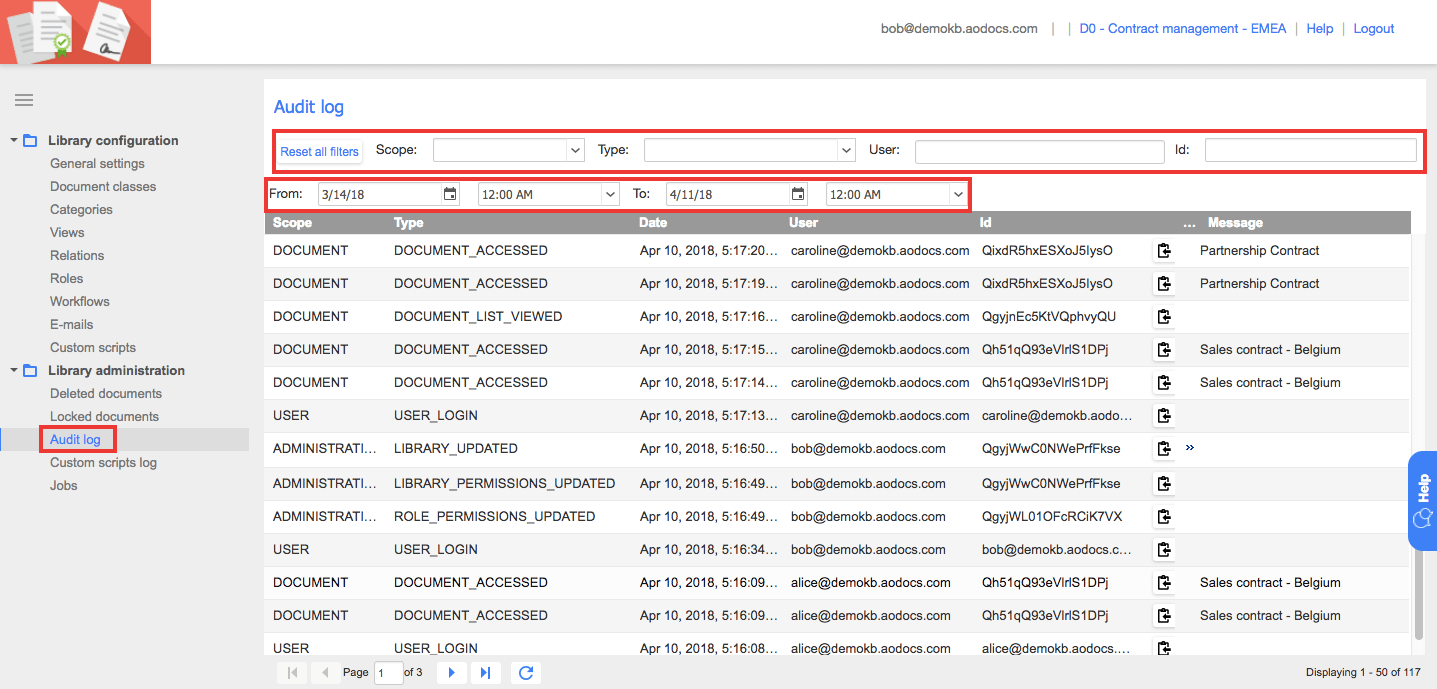Open the Scope filter dropdown
The height and width of the screenshot is (689, 1437).
click(575, 150)
